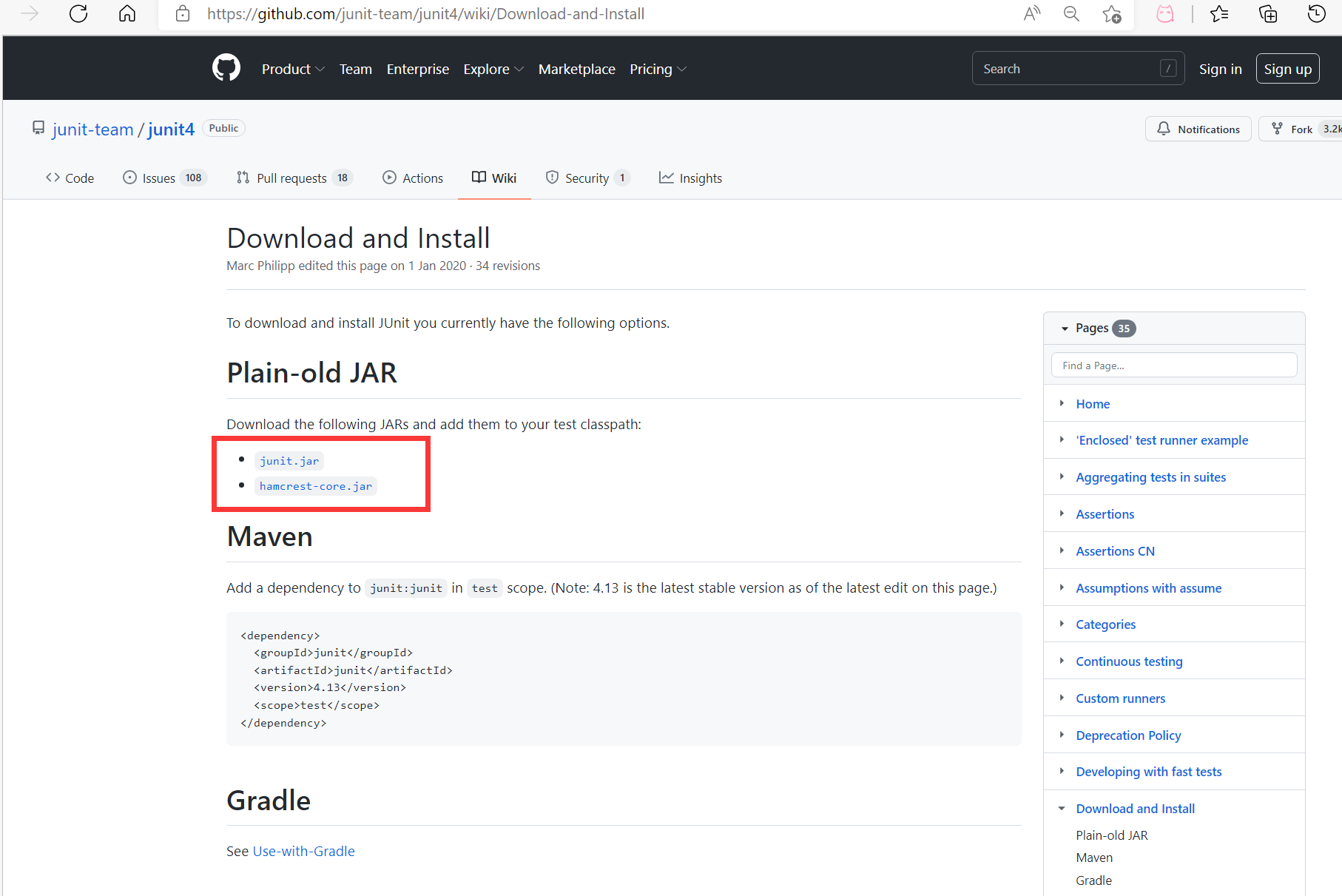Open the Security tab
The width and height of the screenshot is (1342, 896).
click(x=587, y=178)
